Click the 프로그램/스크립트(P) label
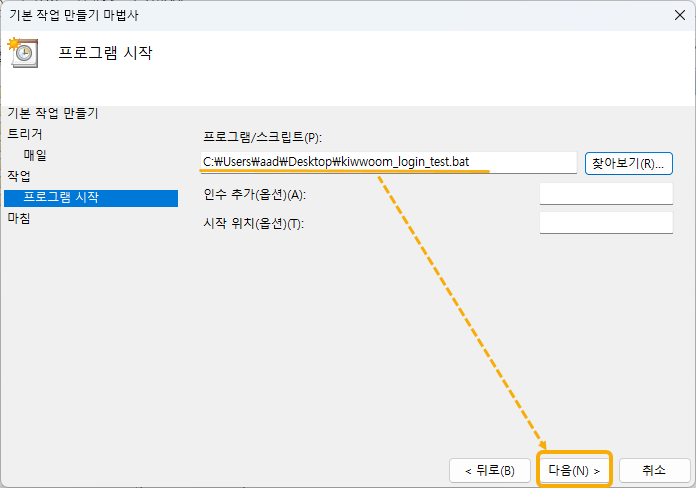 [x=262, y=136]
